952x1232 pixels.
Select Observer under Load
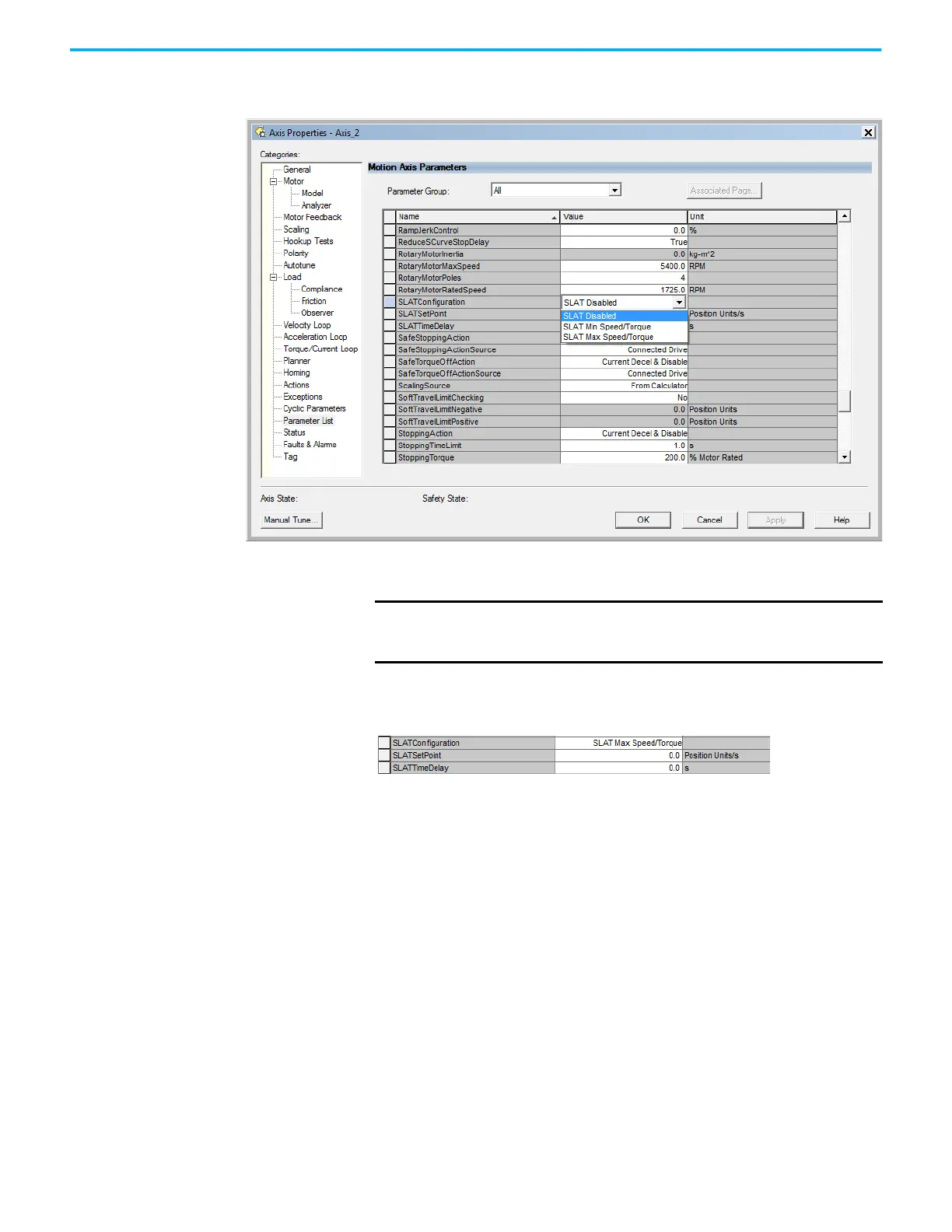pos(317,313)
